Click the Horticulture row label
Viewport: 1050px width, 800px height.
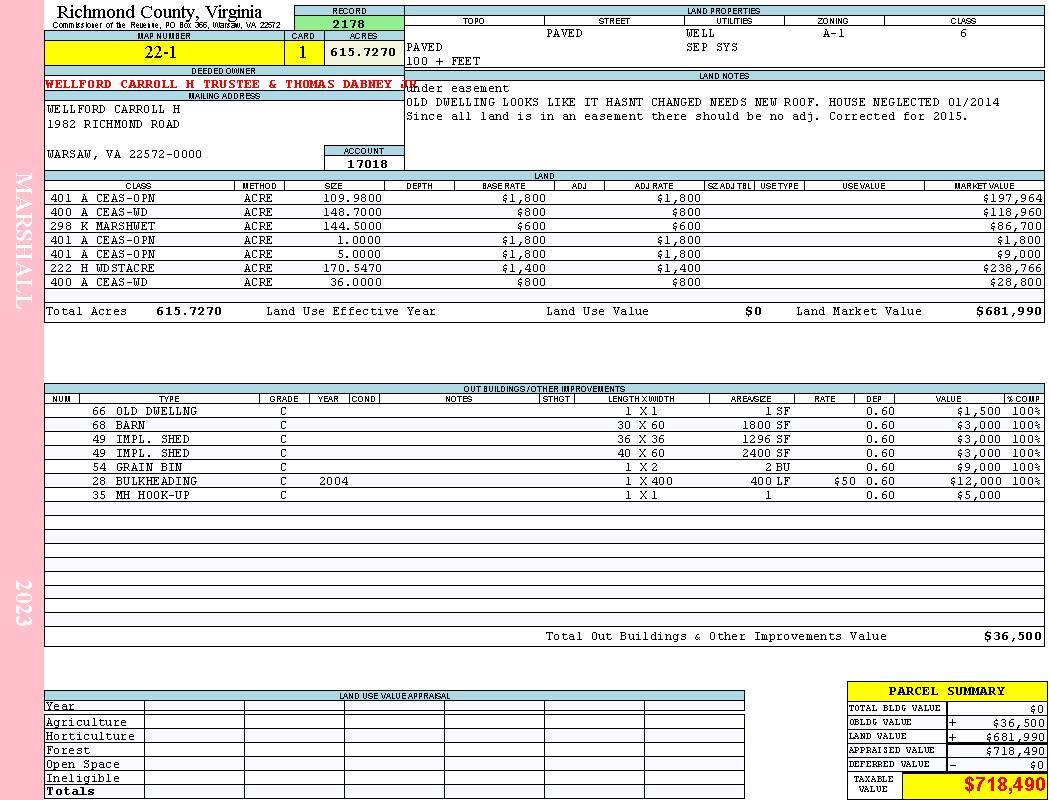(x=90, y=736)
